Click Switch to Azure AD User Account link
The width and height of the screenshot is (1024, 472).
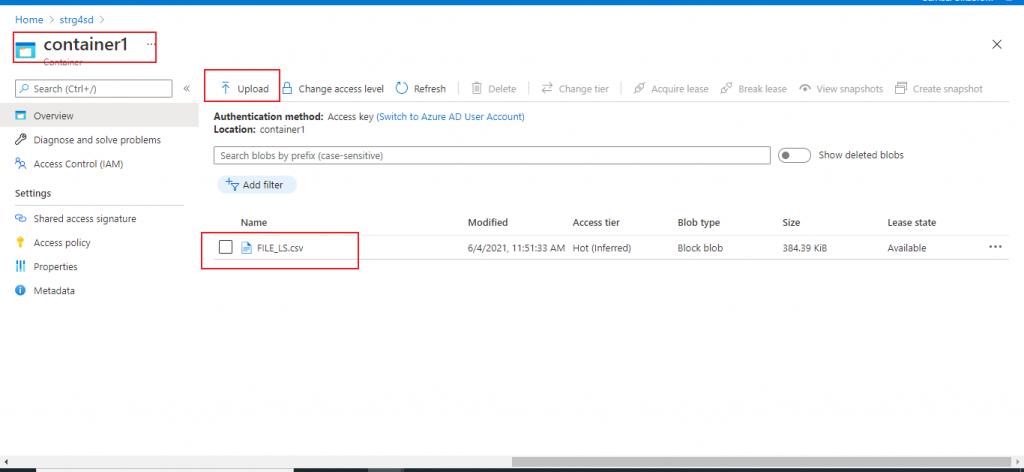450,117
